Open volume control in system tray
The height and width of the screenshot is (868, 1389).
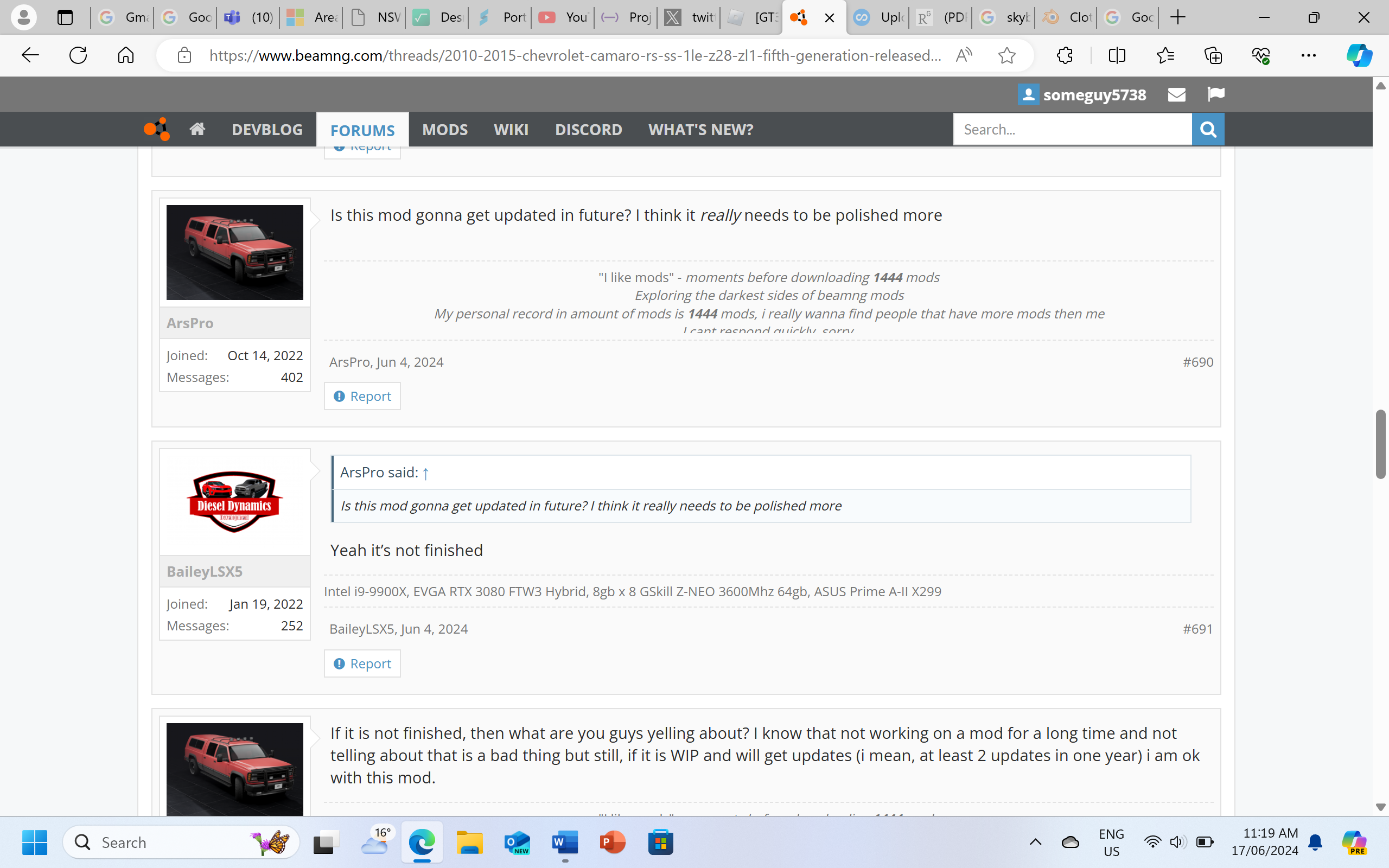click(1178, 842)
